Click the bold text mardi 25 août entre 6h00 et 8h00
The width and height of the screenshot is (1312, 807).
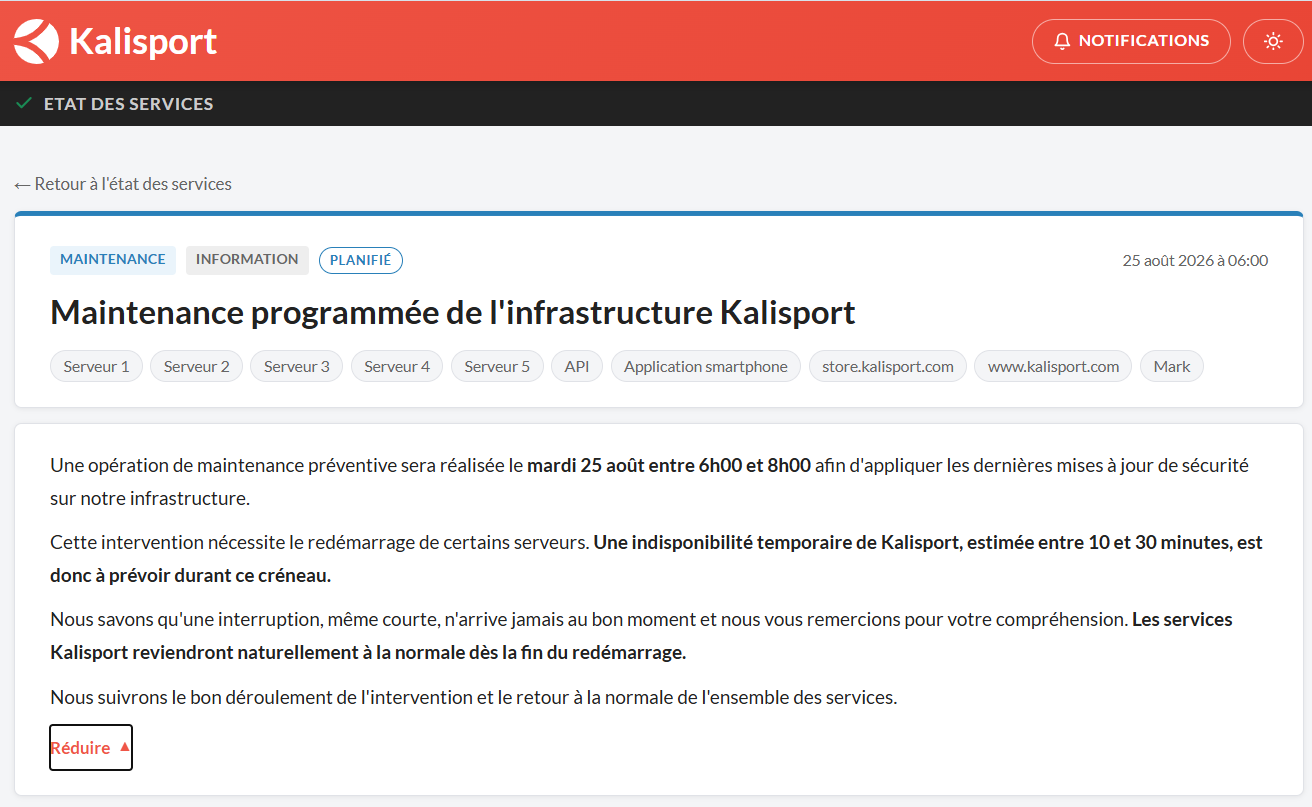[x=669, y=466]
